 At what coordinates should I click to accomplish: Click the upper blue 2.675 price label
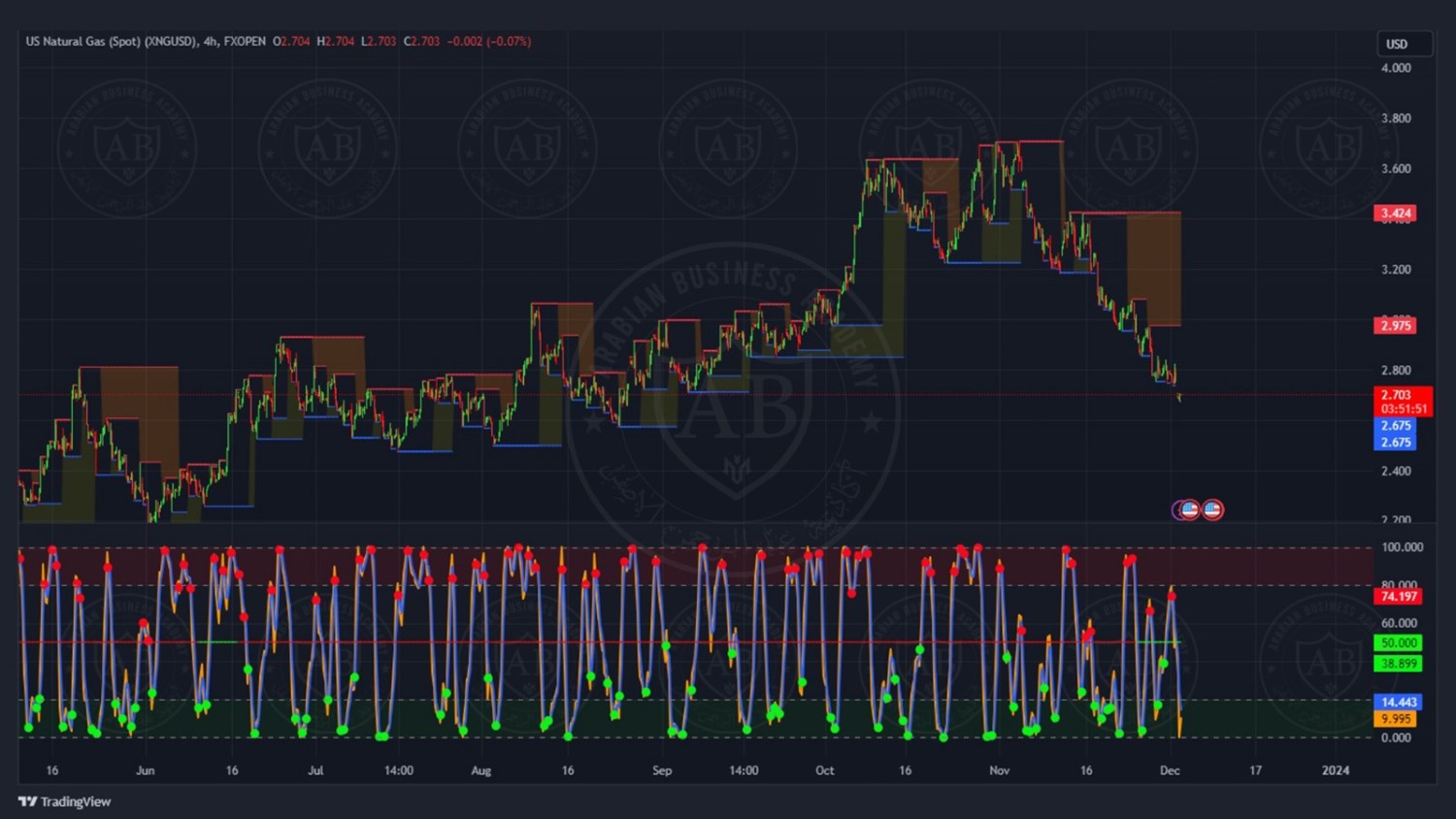[1395, 426]
